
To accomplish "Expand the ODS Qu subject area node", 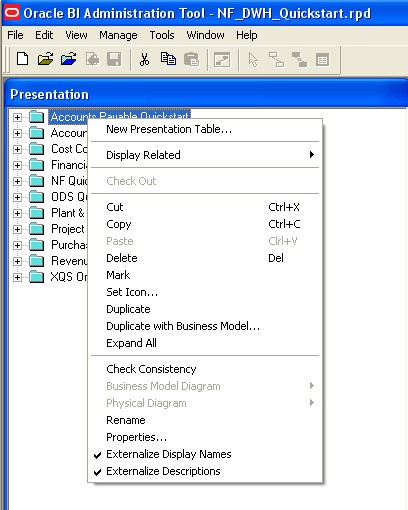I will 17,197.
